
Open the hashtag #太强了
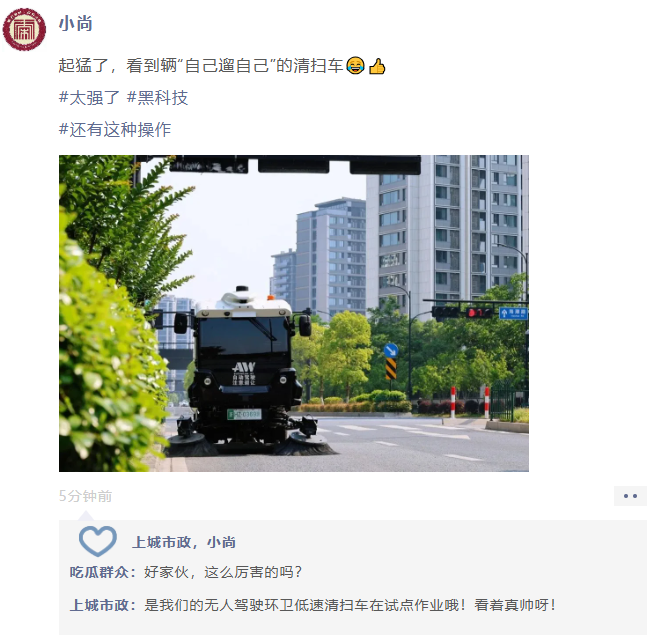(89, 98)
